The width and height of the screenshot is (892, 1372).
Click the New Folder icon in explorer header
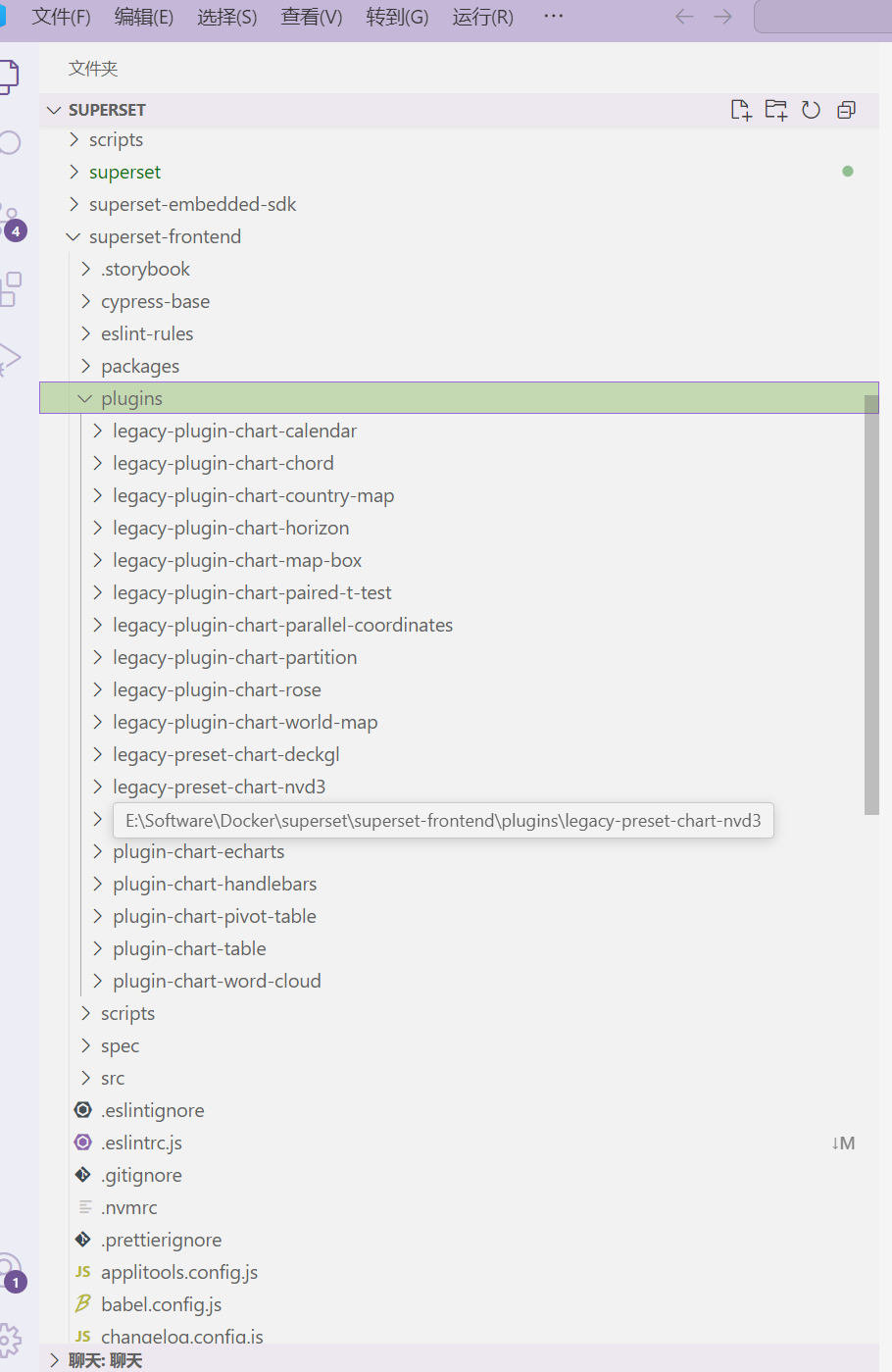(x=776, y=110)
